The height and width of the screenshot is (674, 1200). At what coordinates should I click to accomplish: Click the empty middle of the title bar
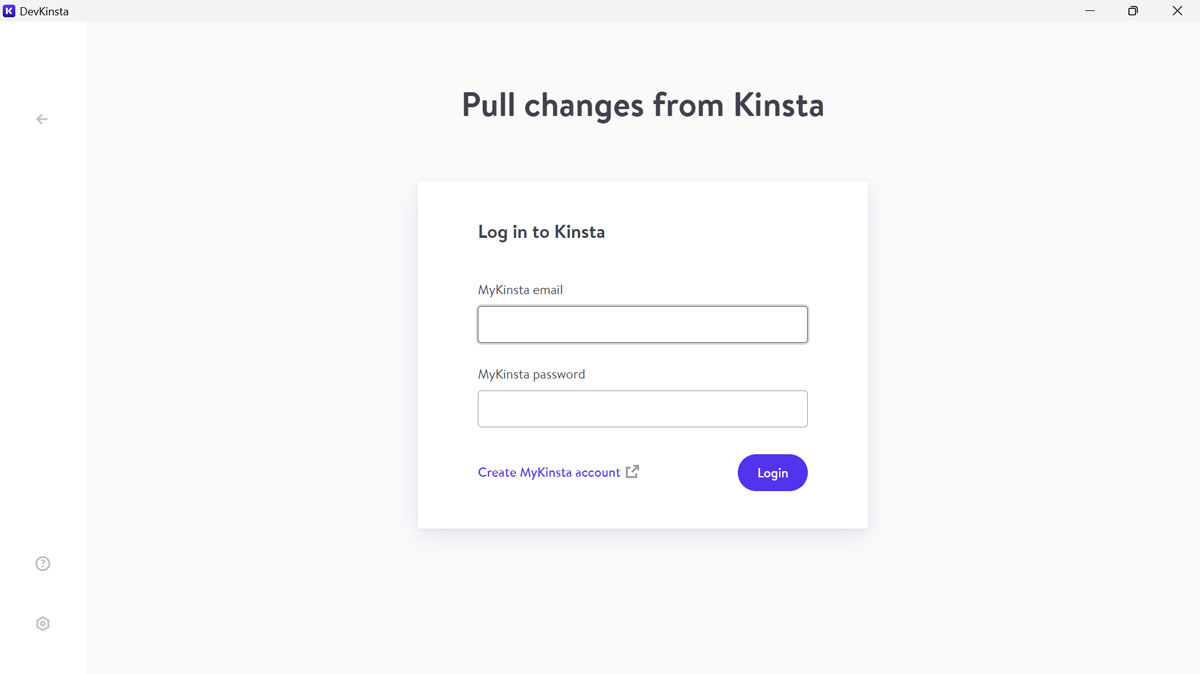(x=600, y=11)
